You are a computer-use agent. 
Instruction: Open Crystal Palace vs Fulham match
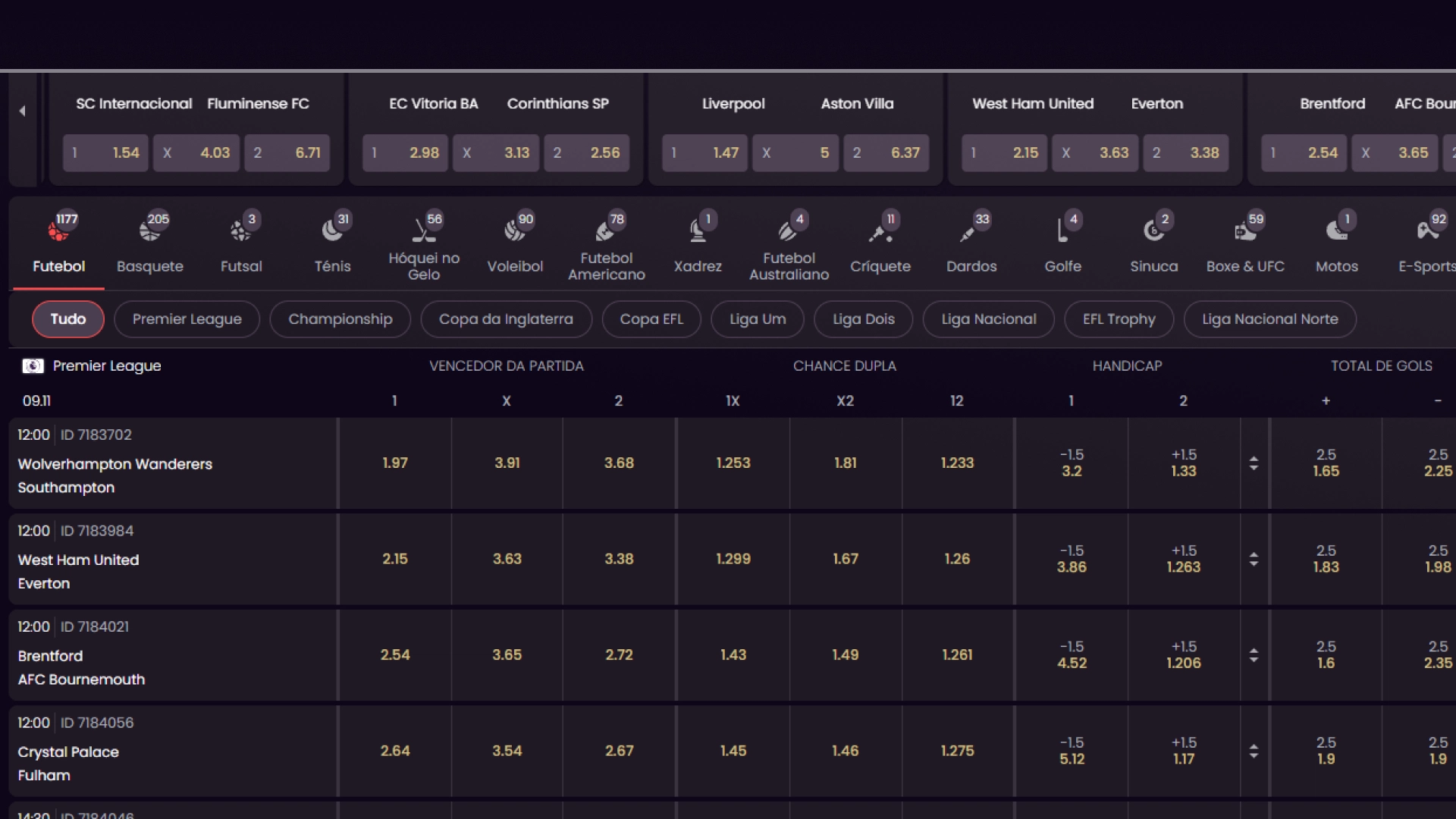(173, 752)
